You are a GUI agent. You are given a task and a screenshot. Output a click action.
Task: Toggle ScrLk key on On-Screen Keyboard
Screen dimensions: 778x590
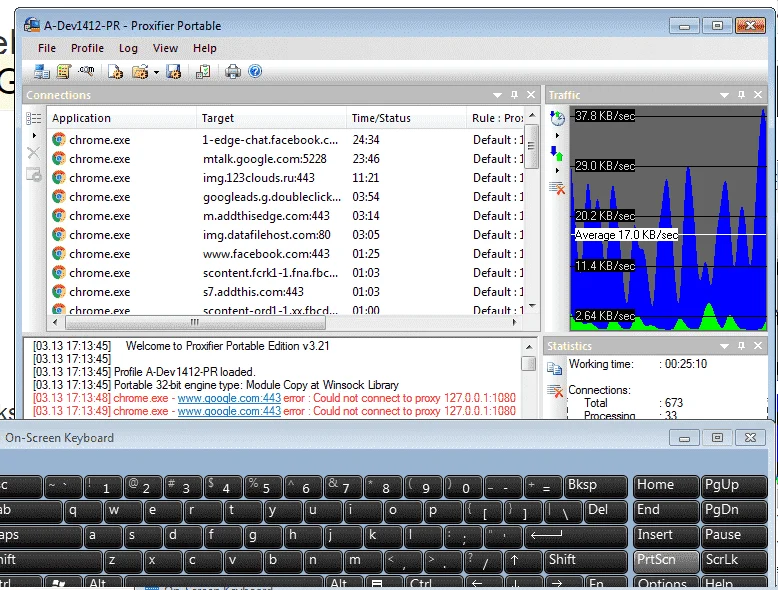(734, 560)
